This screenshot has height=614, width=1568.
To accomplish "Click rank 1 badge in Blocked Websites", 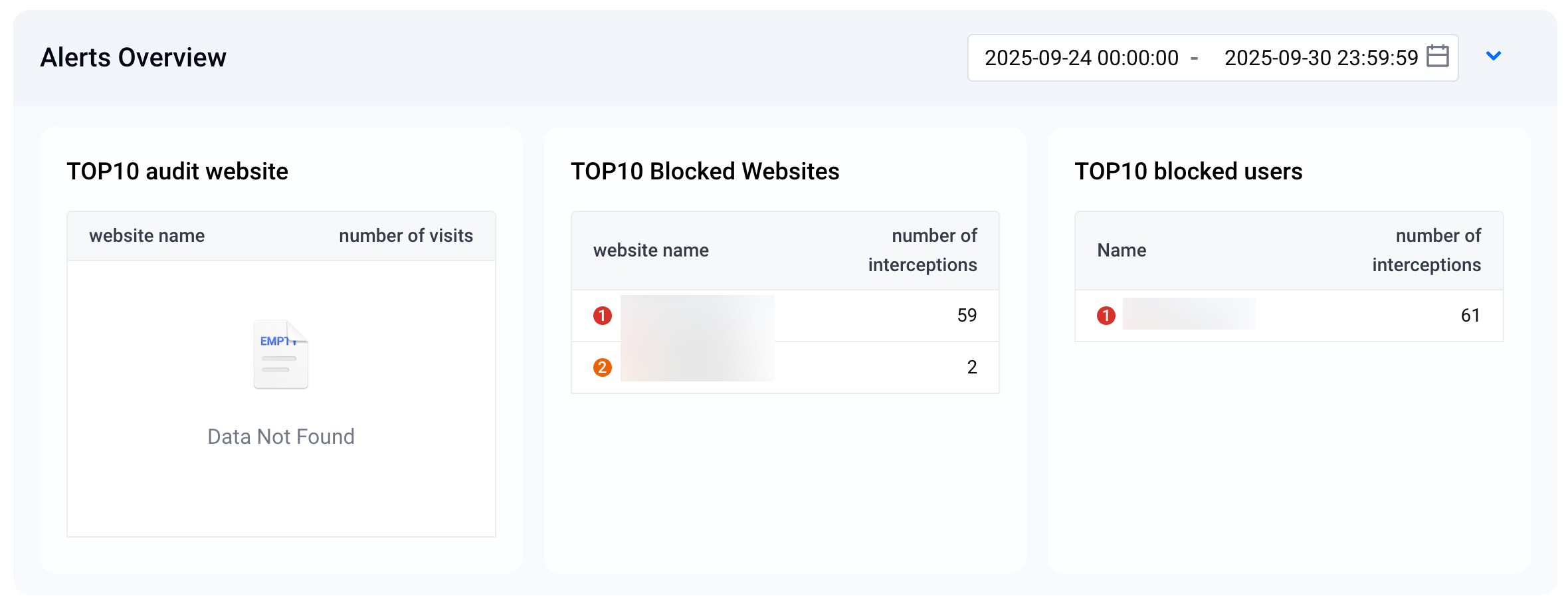I will point(603,316).
